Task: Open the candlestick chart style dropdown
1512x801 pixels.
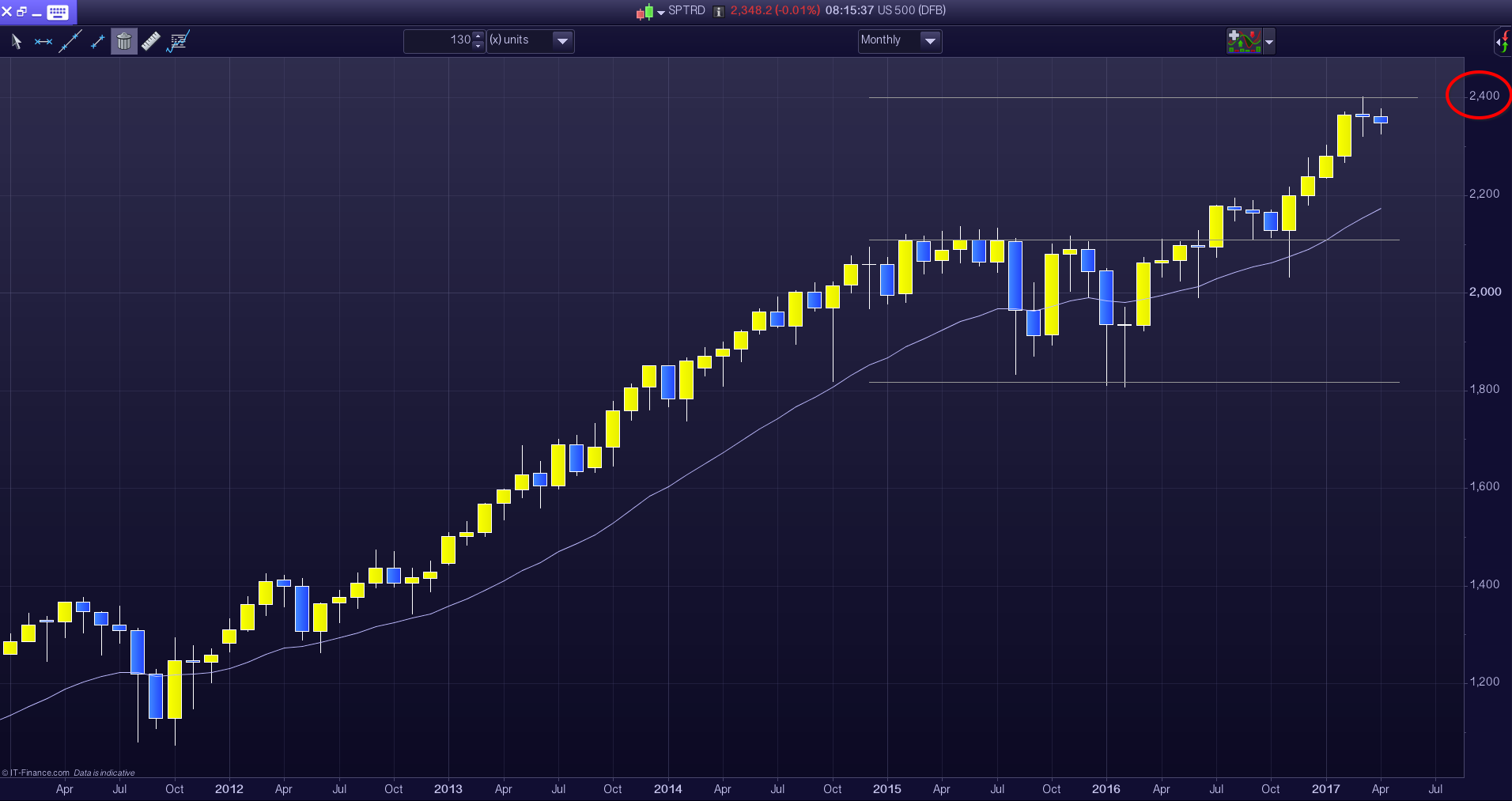Action: pos(651,12)
